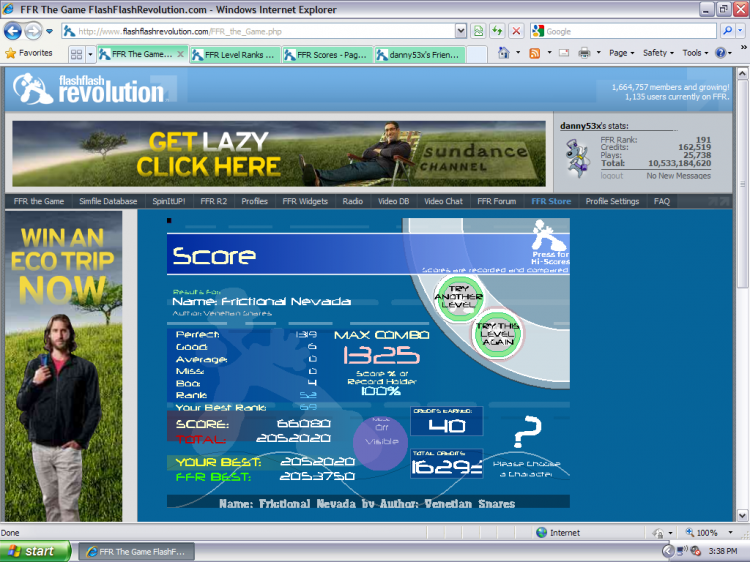Click Try This Level Again button
750x562 pixels.
pyautogui.click(x=497, y=334)
